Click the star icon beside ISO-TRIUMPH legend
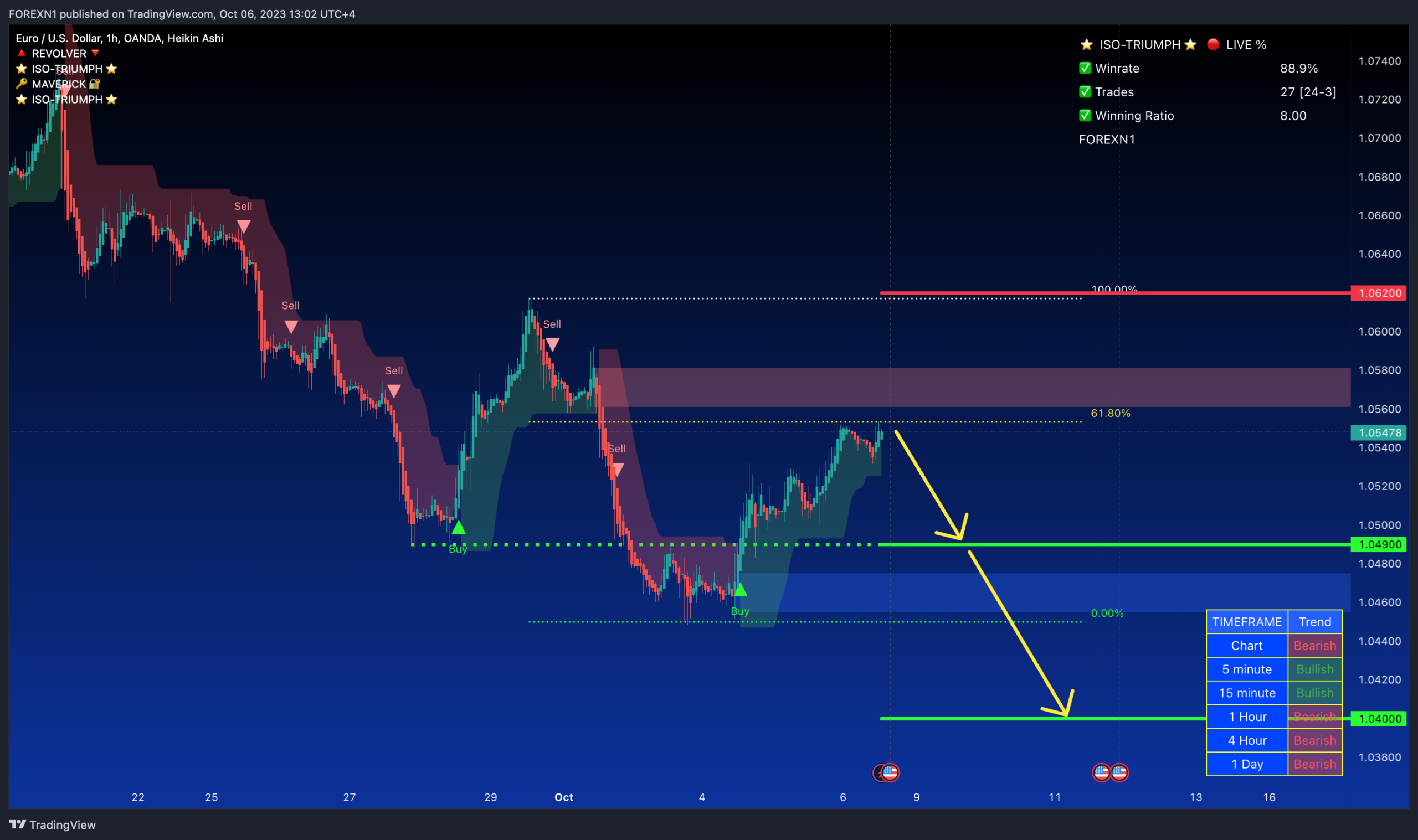 click(x=21, y=69)
